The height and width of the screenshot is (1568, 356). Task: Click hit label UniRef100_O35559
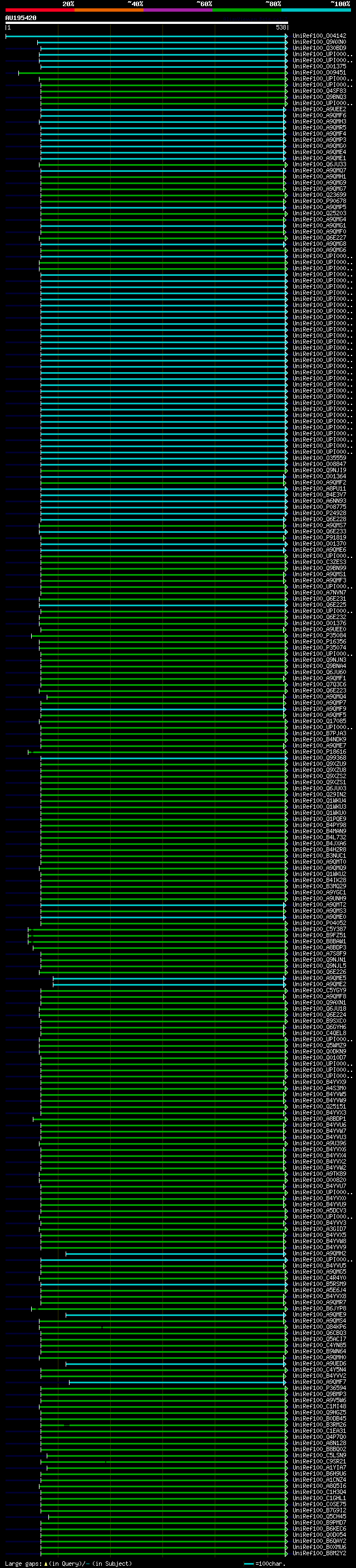319,458
